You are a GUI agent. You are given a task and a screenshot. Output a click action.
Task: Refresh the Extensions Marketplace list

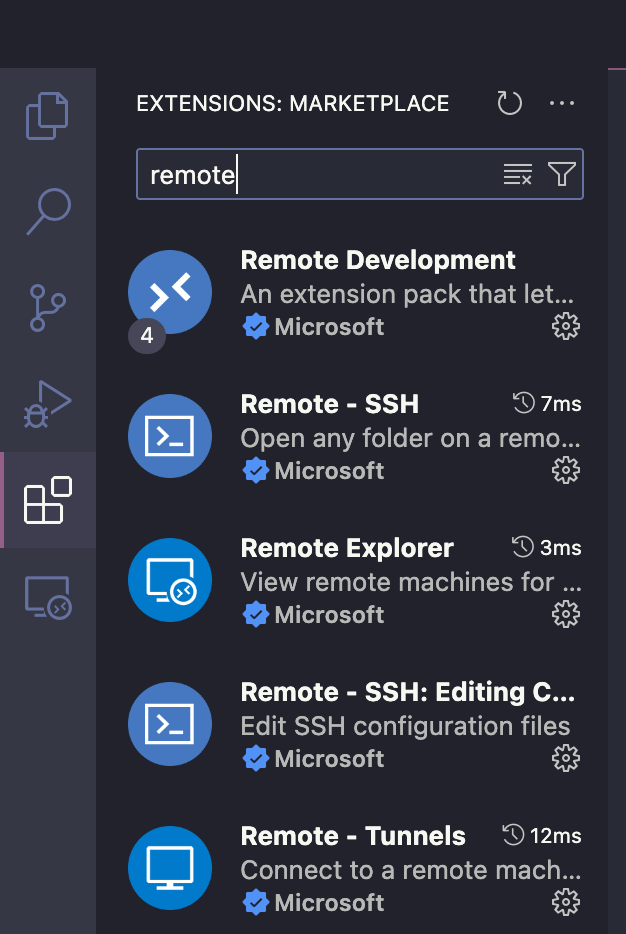coord(509,103)
